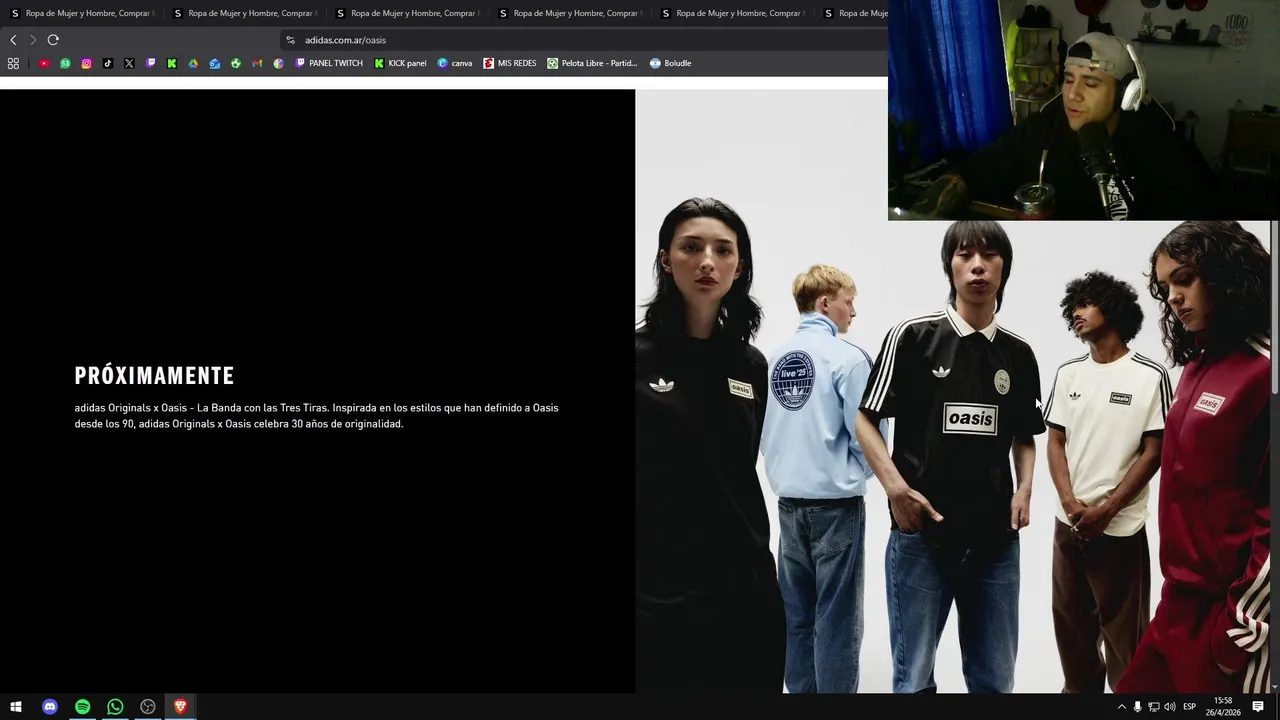Image resolution: width=1280 pixels, height=720 pixels.
Task: Open the purple Twitch bookmark icon
Action: [x=151, y=63]
